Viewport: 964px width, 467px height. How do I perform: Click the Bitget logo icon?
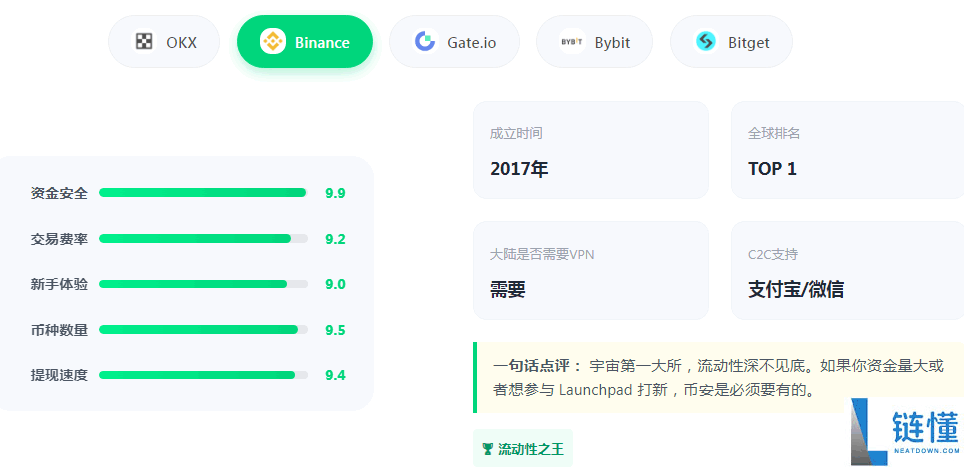click(x=706, y=42)
